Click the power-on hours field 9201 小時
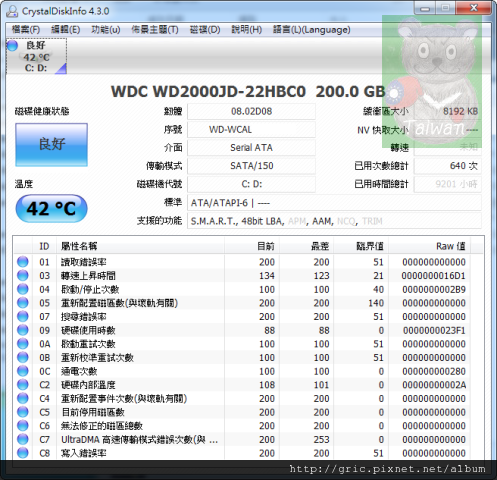The width and height of the screenshot is (497, 480). 448,184
